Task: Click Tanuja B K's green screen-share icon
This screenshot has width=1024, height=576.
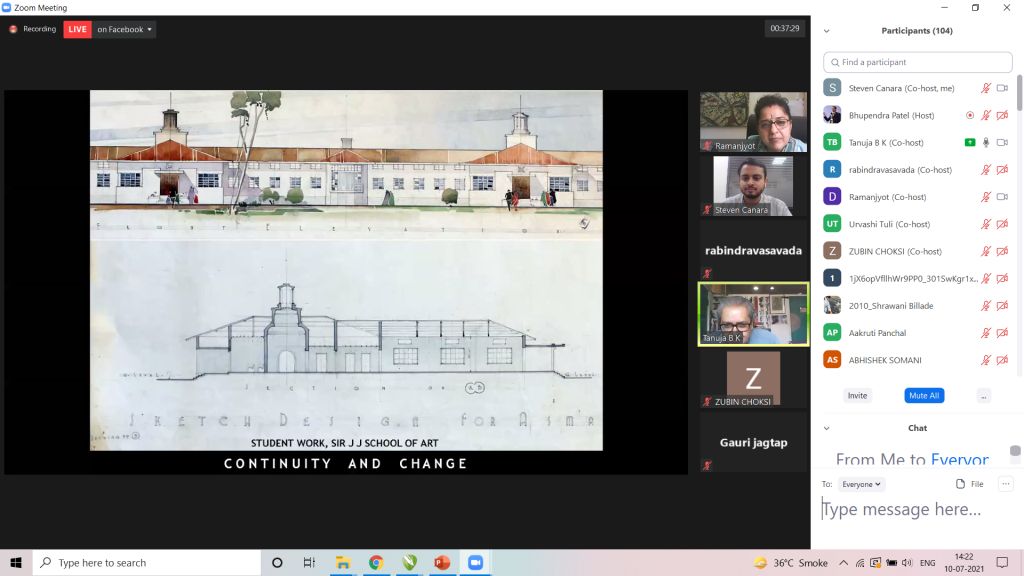Action: click(x=970, y=142)
